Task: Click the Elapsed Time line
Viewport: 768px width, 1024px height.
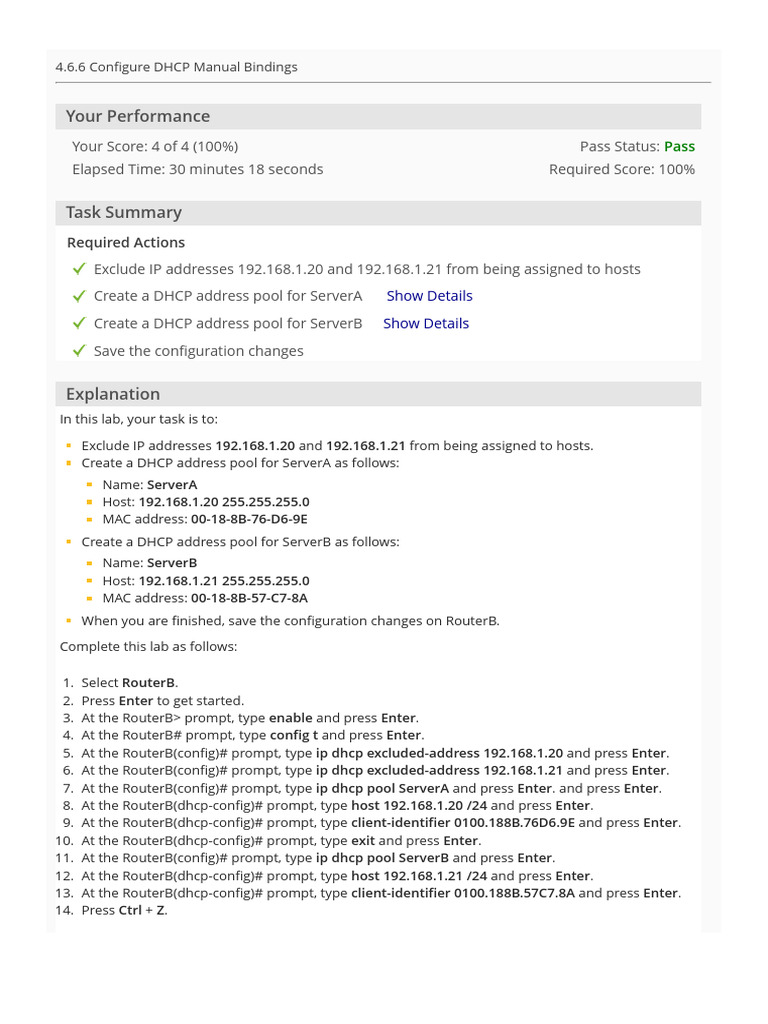Action: (197, 169)
